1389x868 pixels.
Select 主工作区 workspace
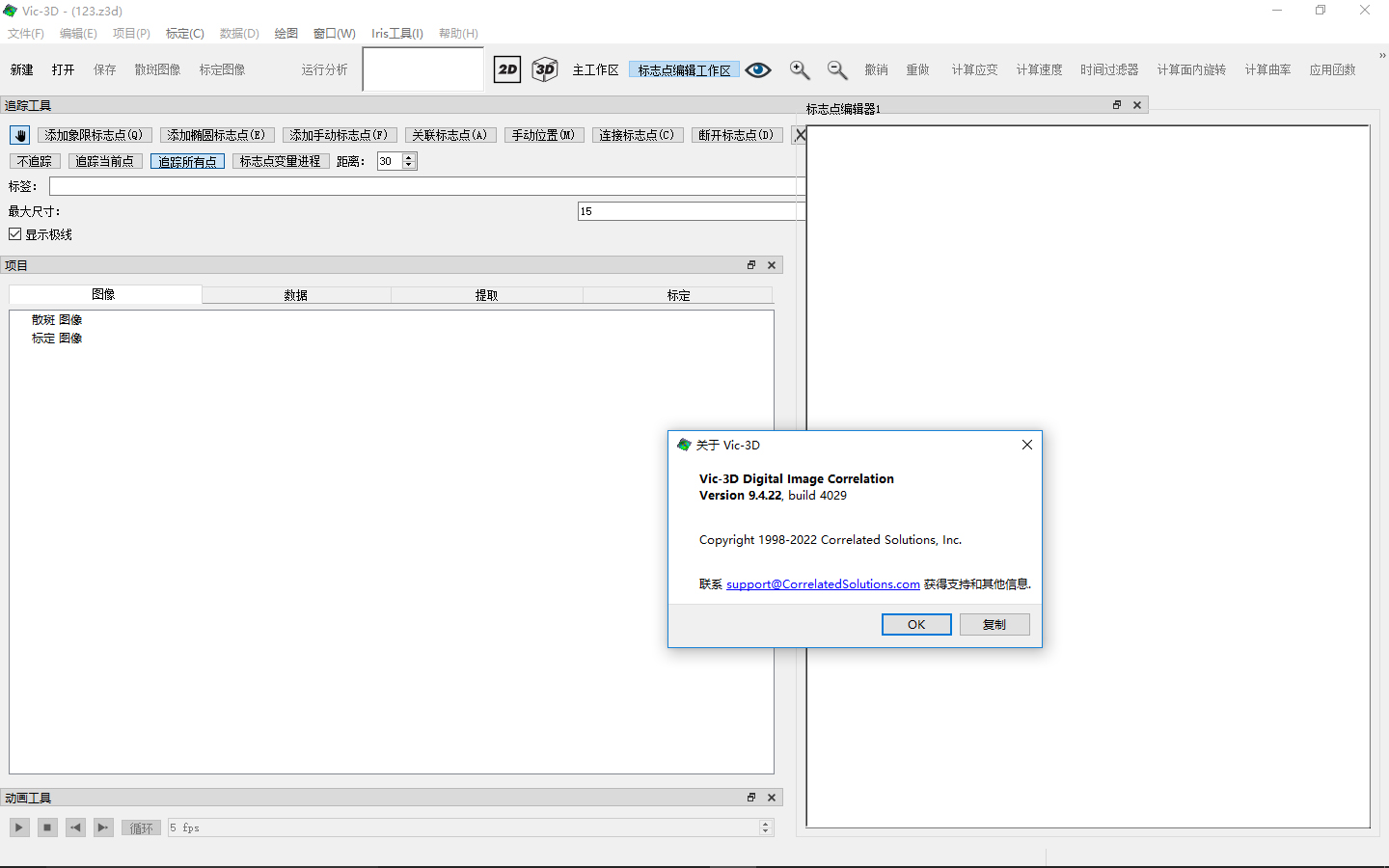pyautogui.click(x=596, y=69)
